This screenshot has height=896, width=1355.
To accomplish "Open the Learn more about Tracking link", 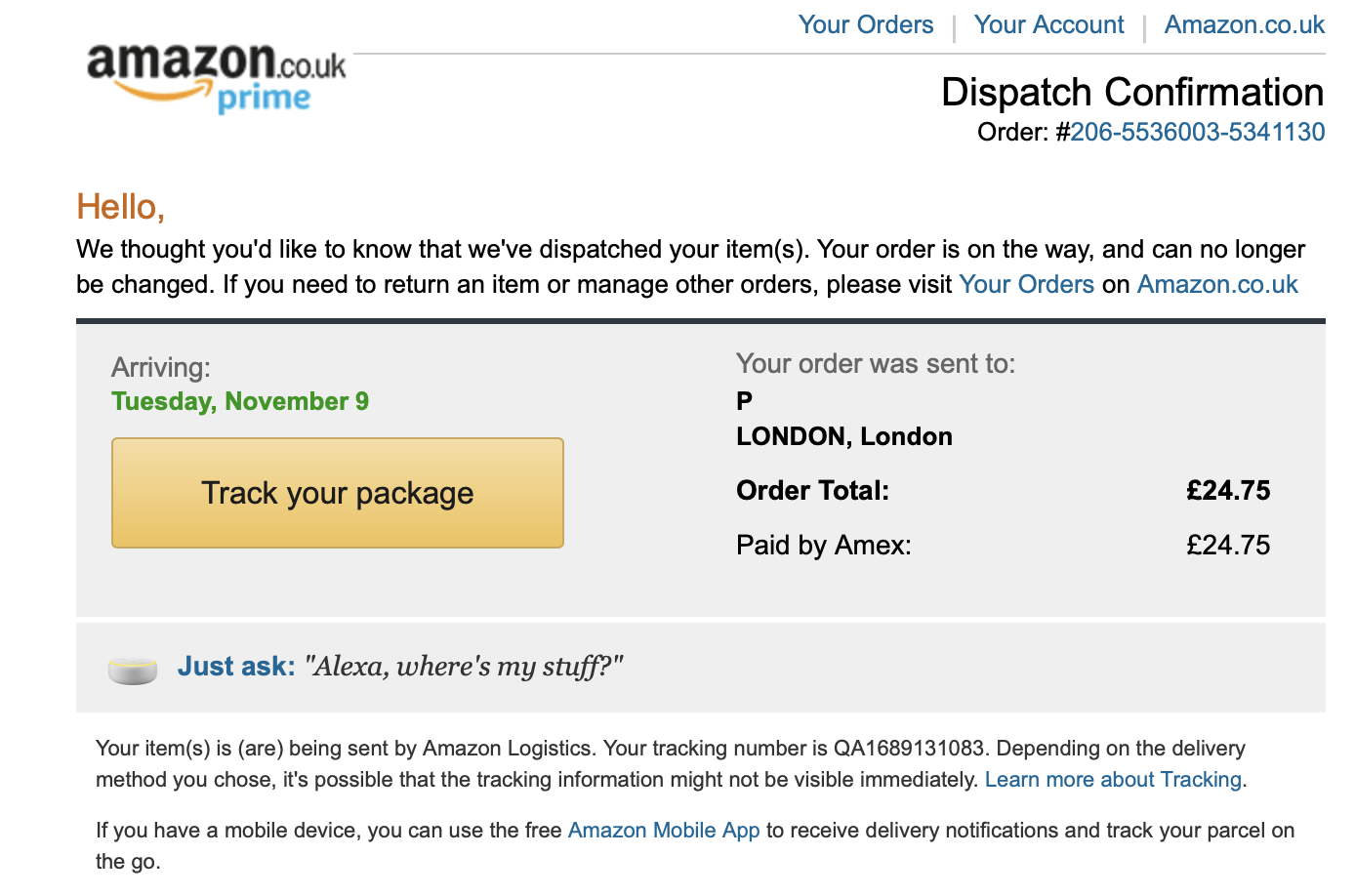I will pyautogui.click(x=1113, y=779).
